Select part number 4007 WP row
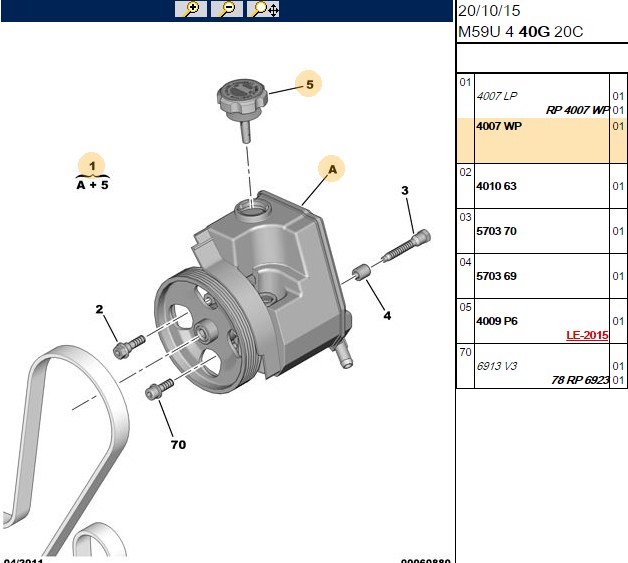This screenshot has width=628, height=563. pos(542,140)
